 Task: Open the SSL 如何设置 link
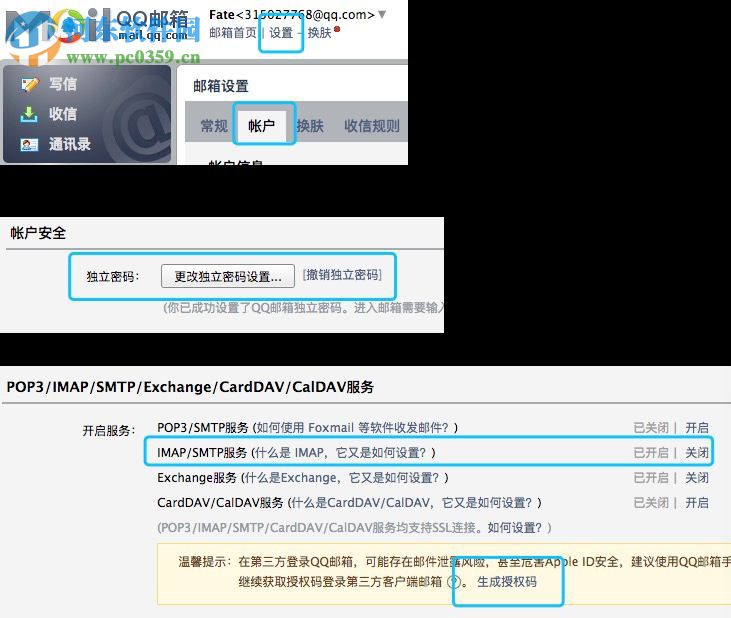515,528
